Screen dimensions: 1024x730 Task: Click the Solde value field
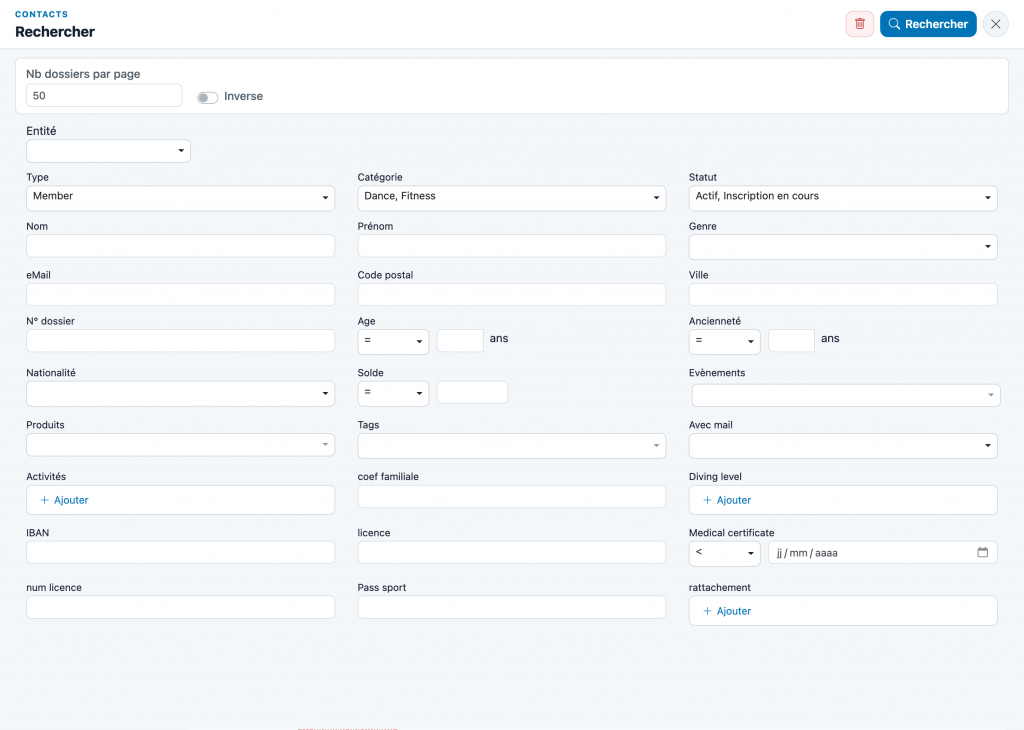(x=472, y=392)
